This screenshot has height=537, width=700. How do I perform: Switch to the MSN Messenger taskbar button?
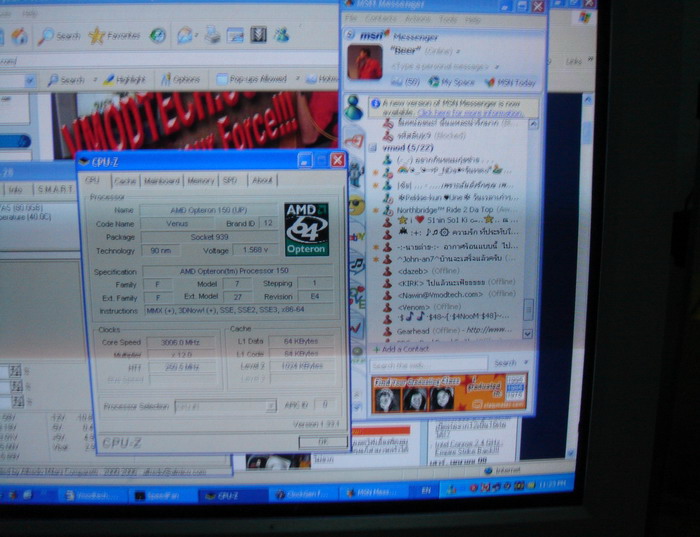373,492
